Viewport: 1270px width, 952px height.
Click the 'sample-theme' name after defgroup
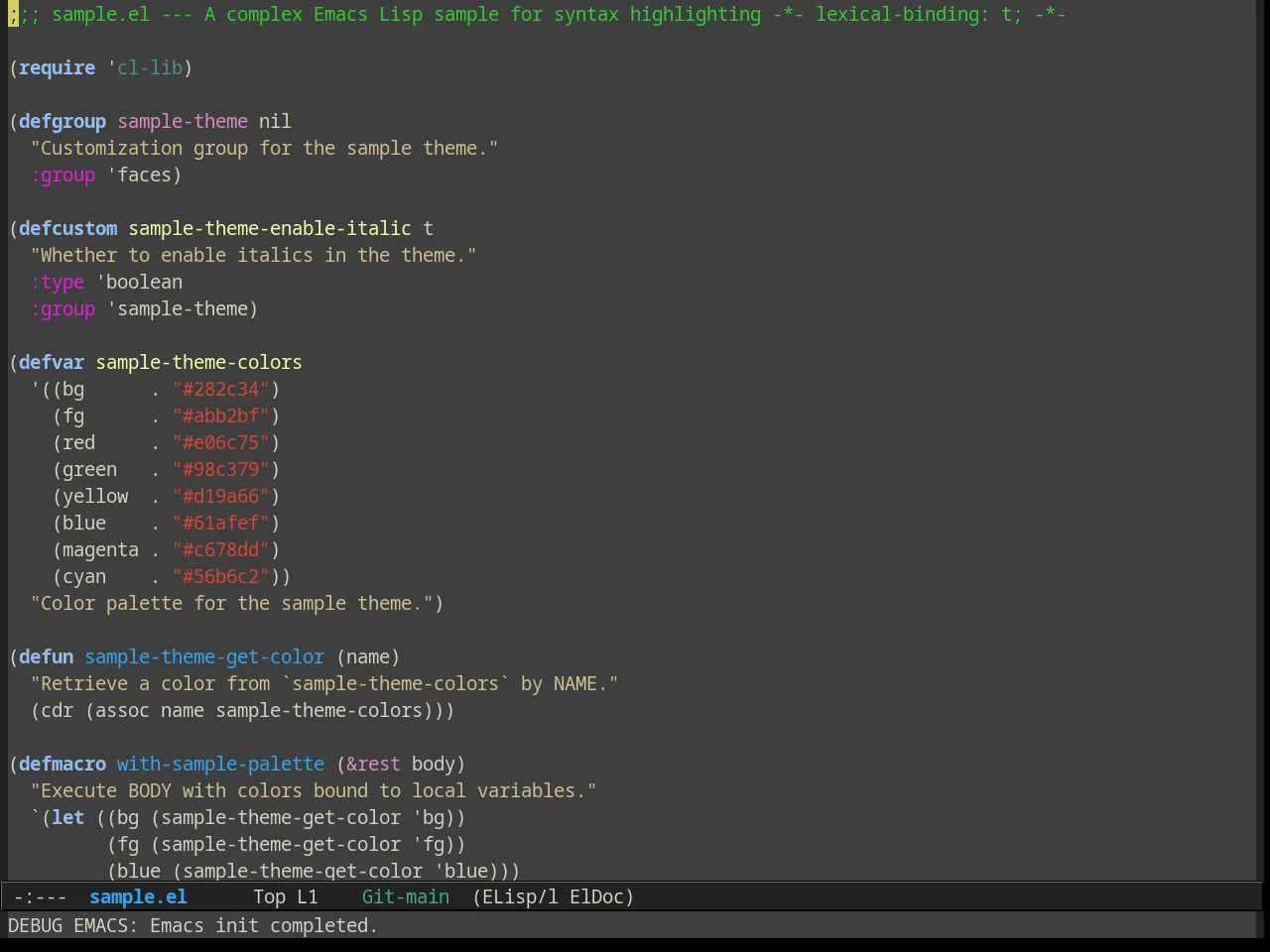(183, 121)
